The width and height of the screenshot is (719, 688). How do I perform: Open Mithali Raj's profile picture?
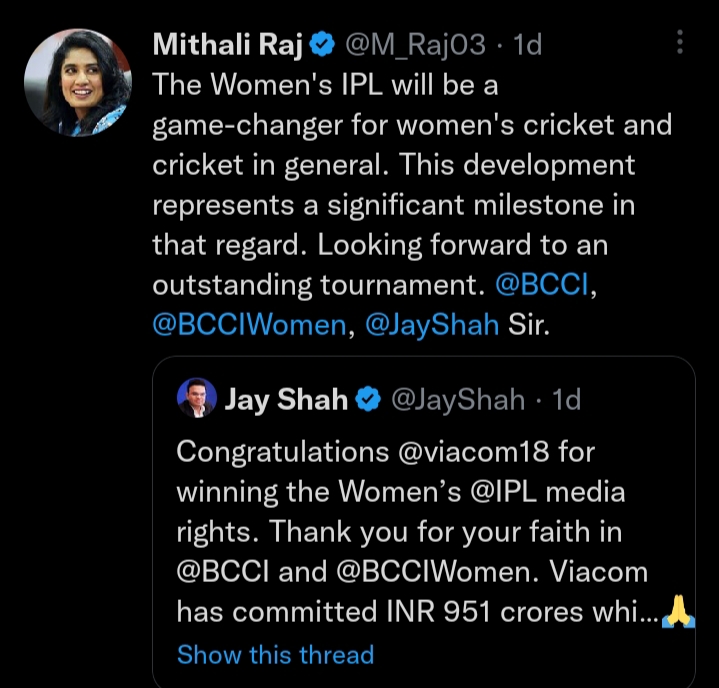tap(76, 82)
